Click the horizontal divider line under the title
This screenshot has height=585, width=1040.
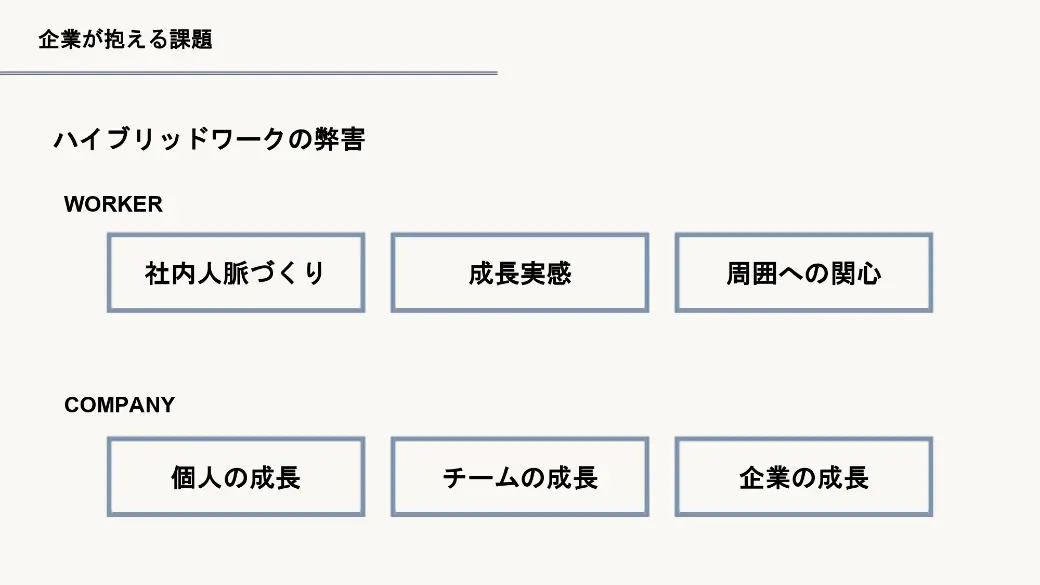click(x=249, y=73)
